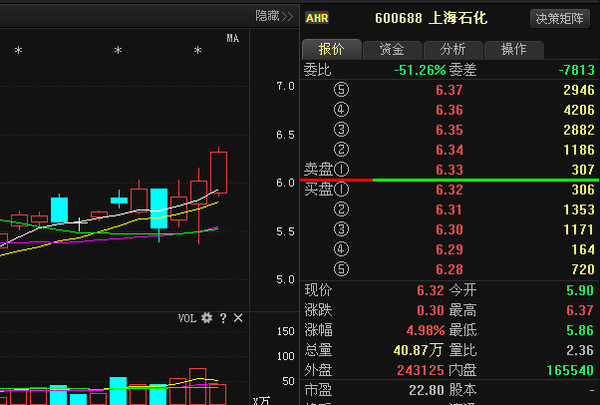Click buy 1 volume 306
Image resolution: width=600 pixels, height=405 pixels.
(583, 189)
